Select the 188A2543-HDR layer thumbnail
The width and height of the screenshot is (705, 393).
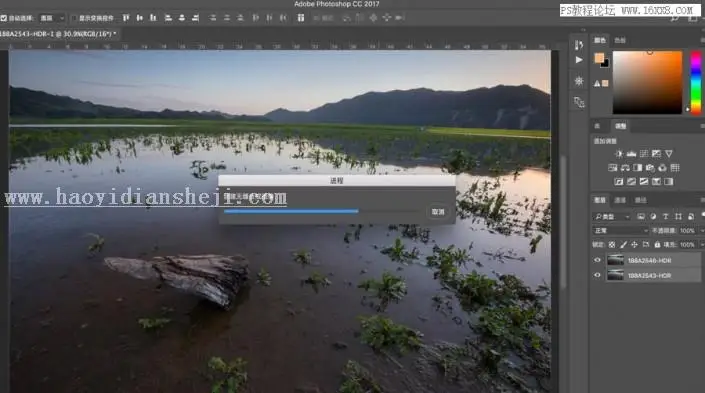[616, 275]
